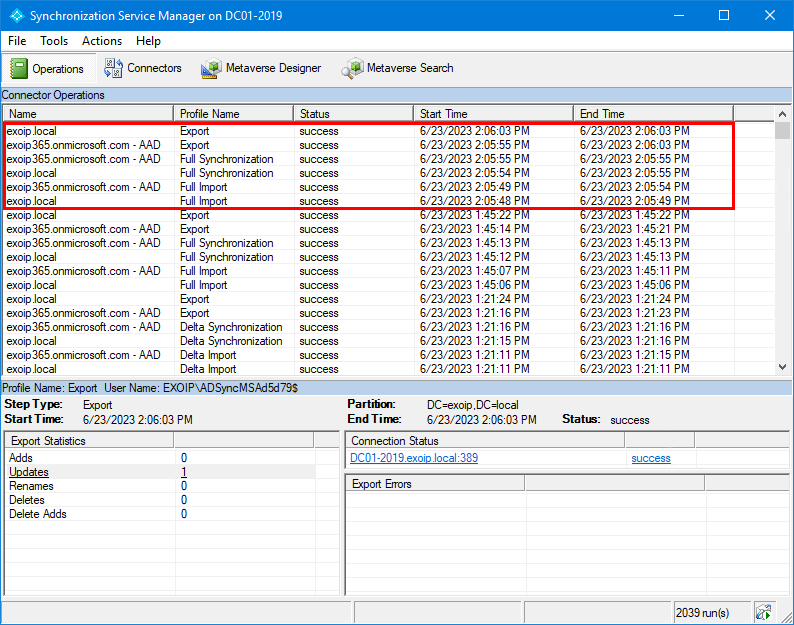Open the Tools menu
Viewport: 794px width, 625px height.
tap(54, 41)
